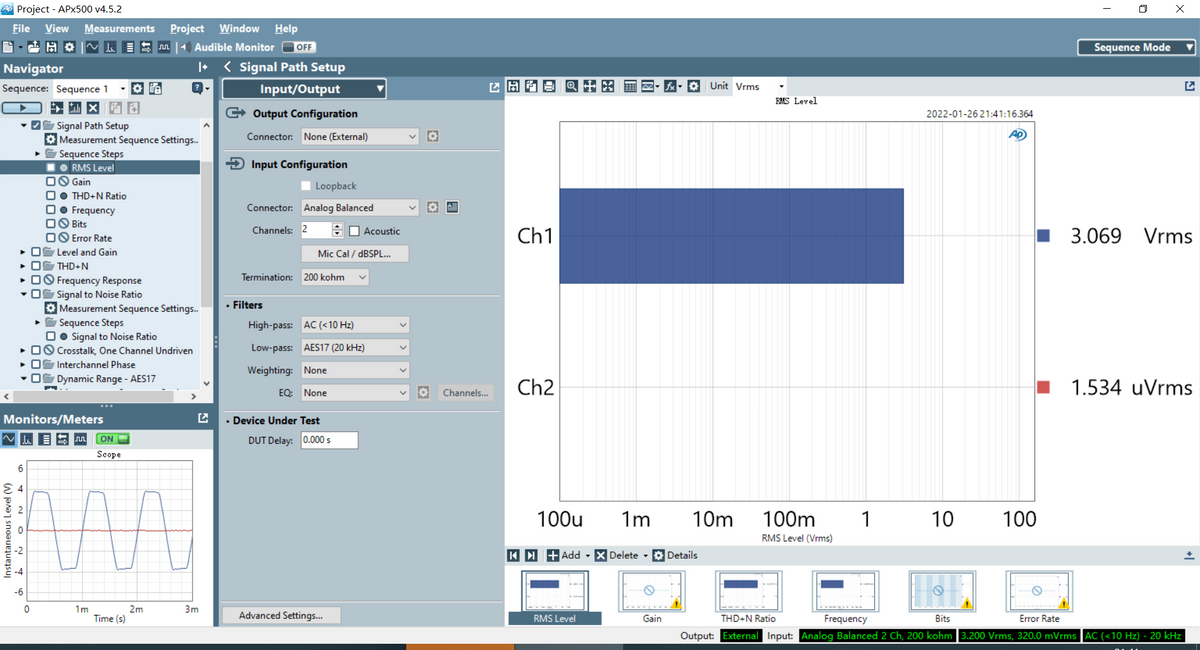The image size is (1200, 650).
Task: Select the FFT icon in Monitors/Meters toolbar
Action: [26, 439]
